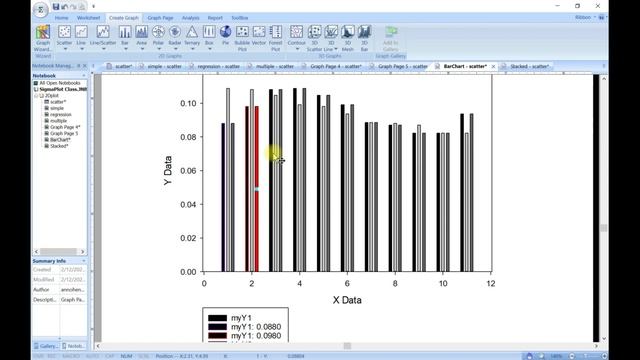Open the Quick Access Toolbar customize arrow

pos(93,7)
